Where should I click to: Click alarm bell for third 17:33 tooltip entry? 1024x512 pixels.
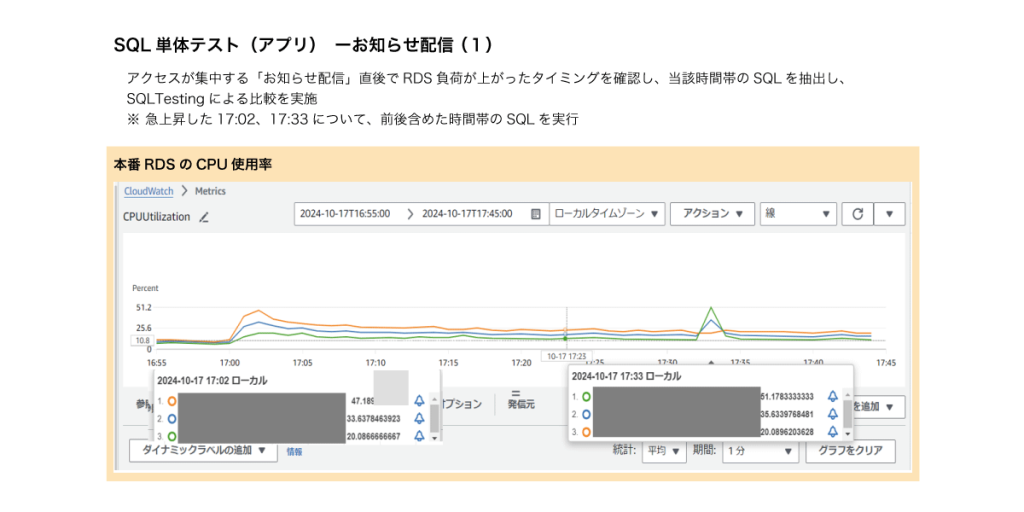click(x=833, y=432)
